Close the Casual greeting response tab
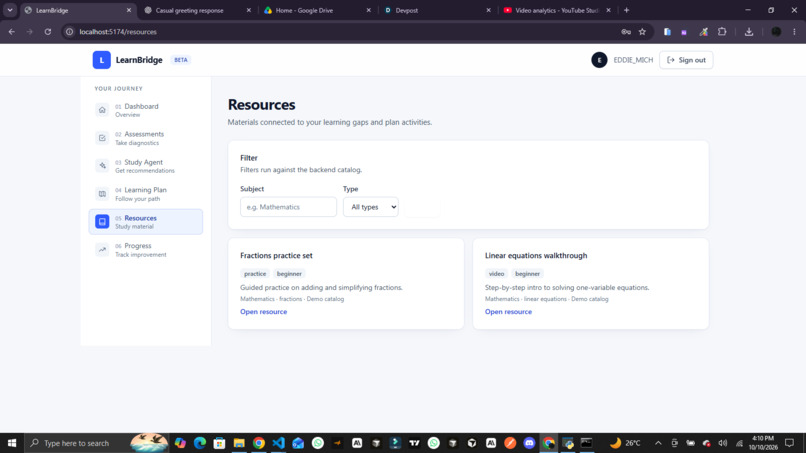This screenshot has height=453, width=806. coord(248,10)
